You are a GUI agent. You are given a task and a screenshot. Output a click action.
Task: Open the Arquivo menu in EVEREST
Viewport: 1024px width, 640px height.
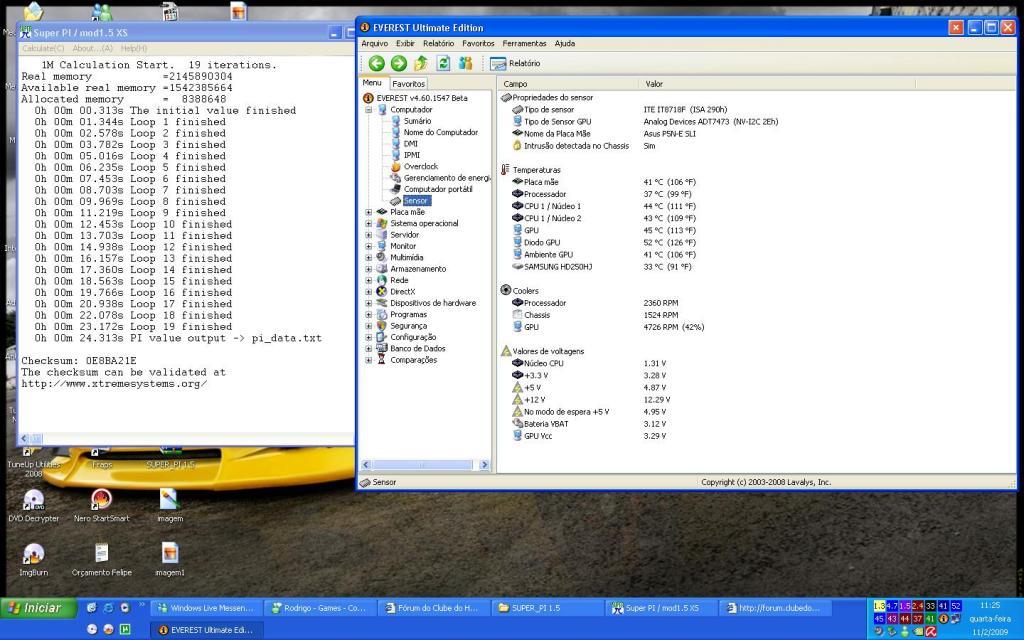(374, 43)
